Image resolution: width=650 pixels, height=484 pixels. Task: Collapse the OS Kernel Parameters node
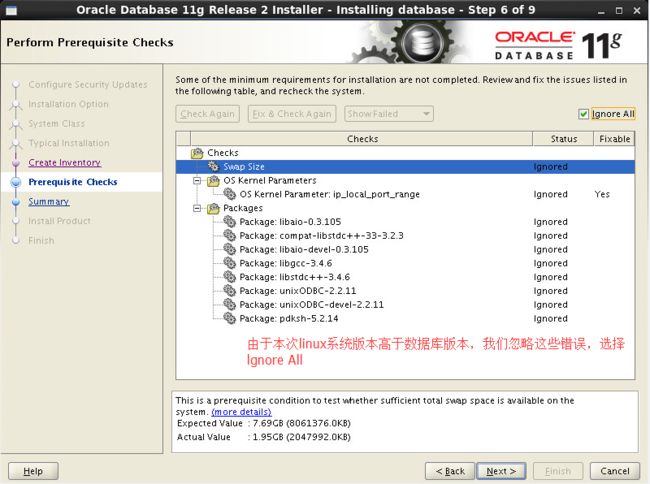click(x=197, y=181)
